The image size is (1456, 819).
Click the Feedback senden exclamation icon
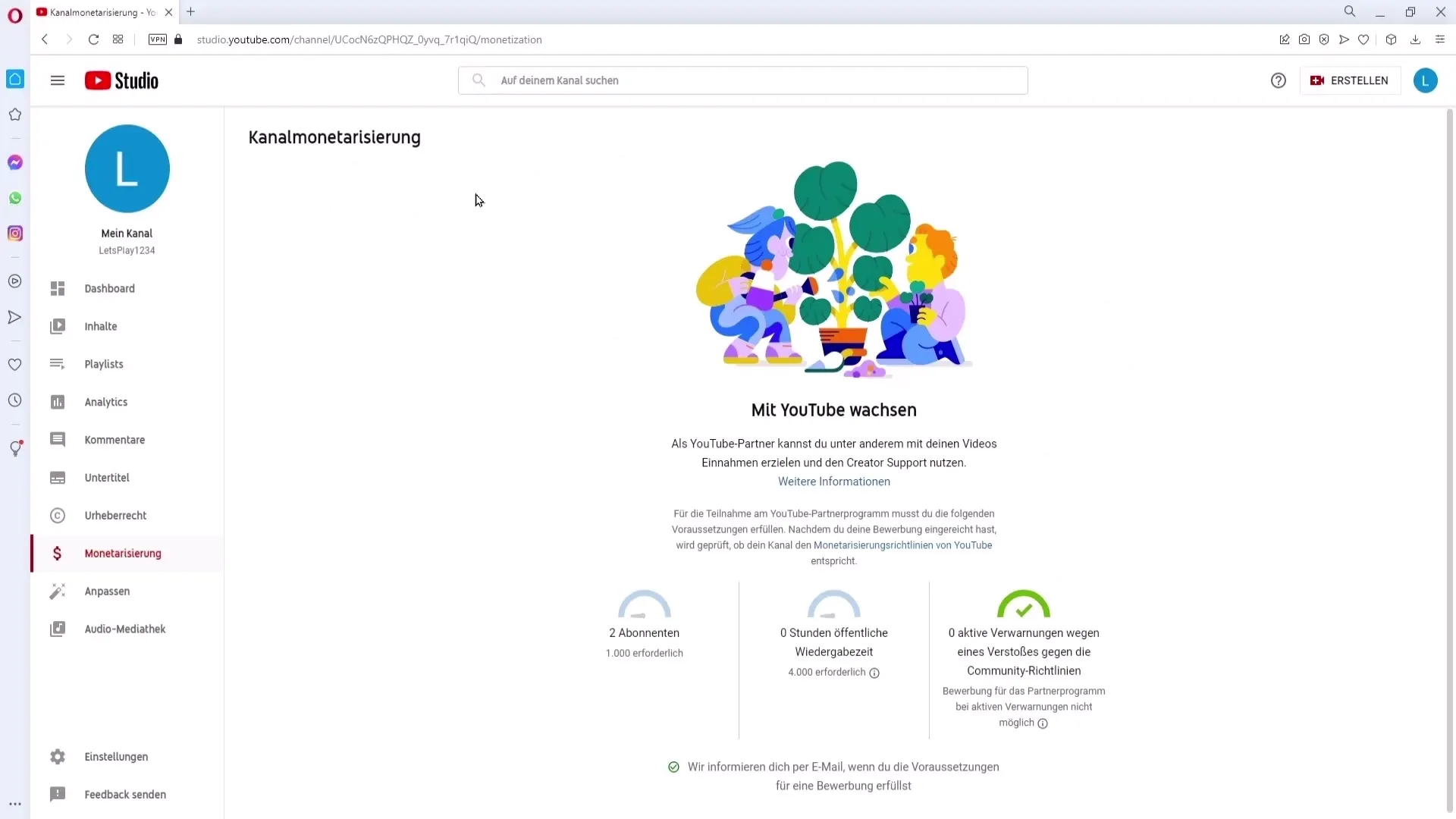tap(58, 794)
